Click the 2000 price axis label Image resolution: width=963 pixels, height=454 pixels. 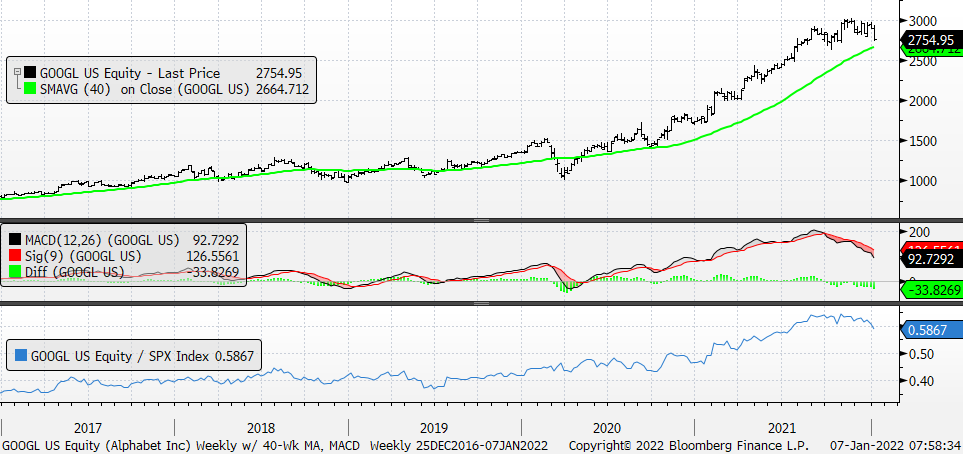922,101
